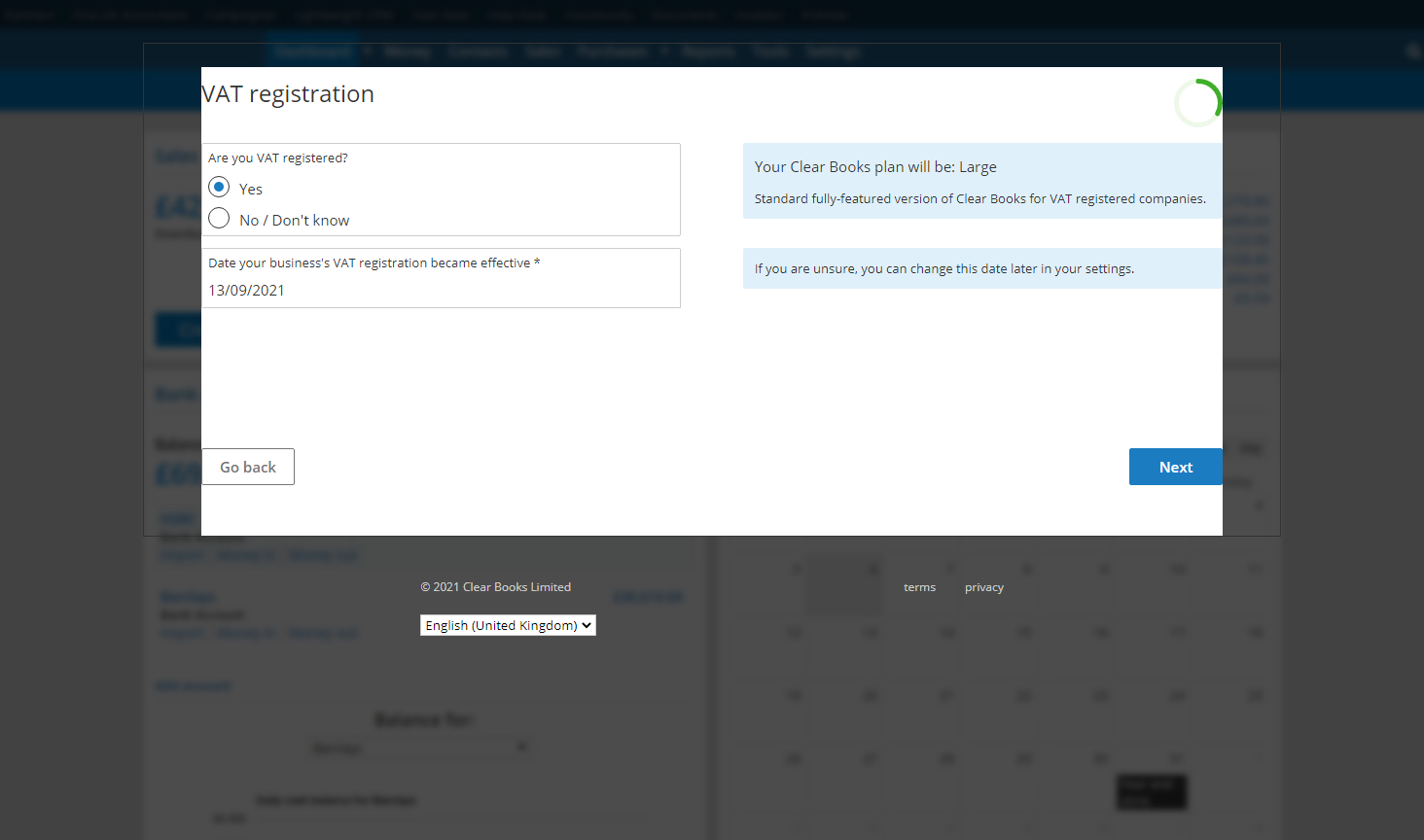Viewport: 1424px width, 840px height.
Task: Click the Clear Books plan Large info box
Action: (x=981, y=181)
